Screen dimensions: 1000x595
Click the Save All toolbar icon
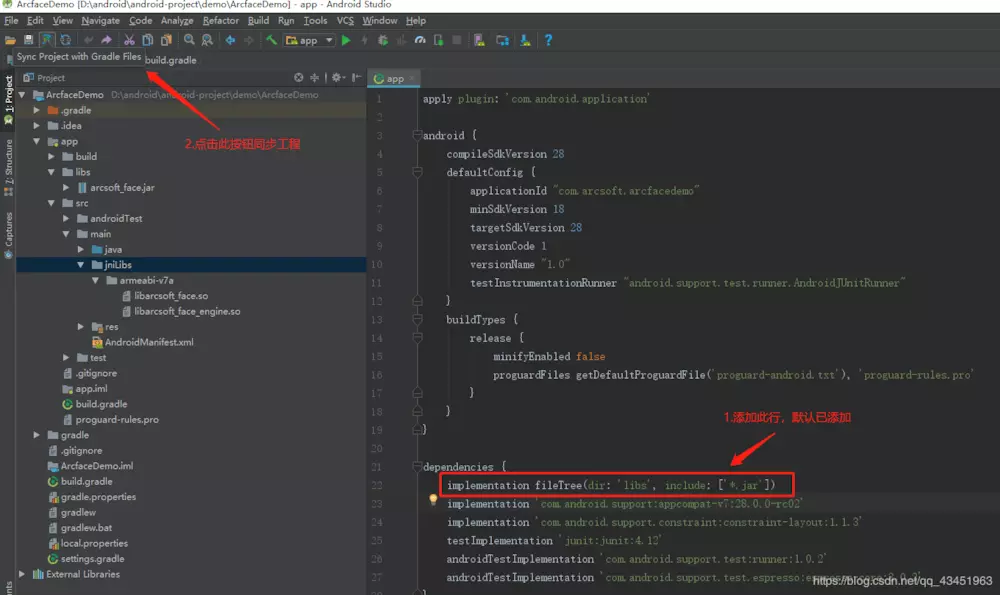(28, 40)
